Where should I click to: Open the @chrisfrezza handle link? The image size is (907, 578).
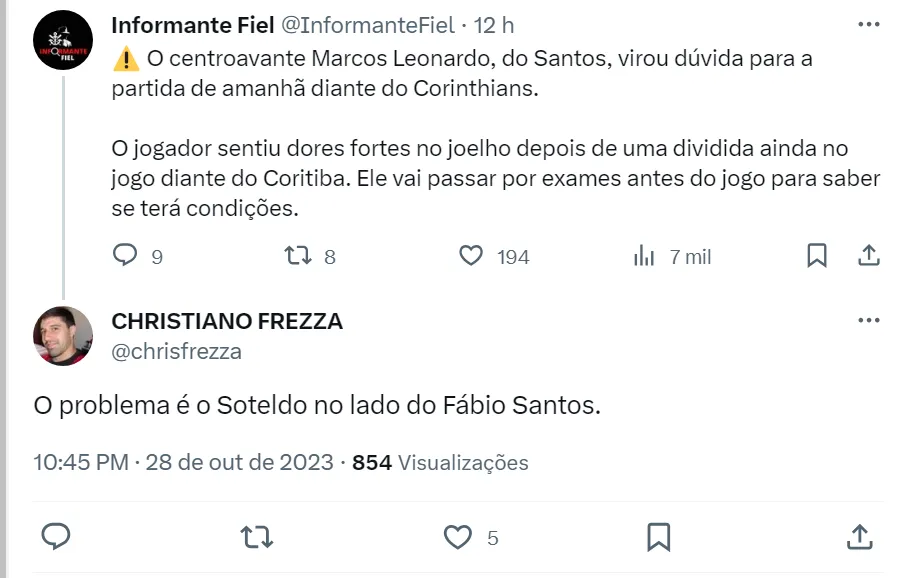(x=176, y=351)
